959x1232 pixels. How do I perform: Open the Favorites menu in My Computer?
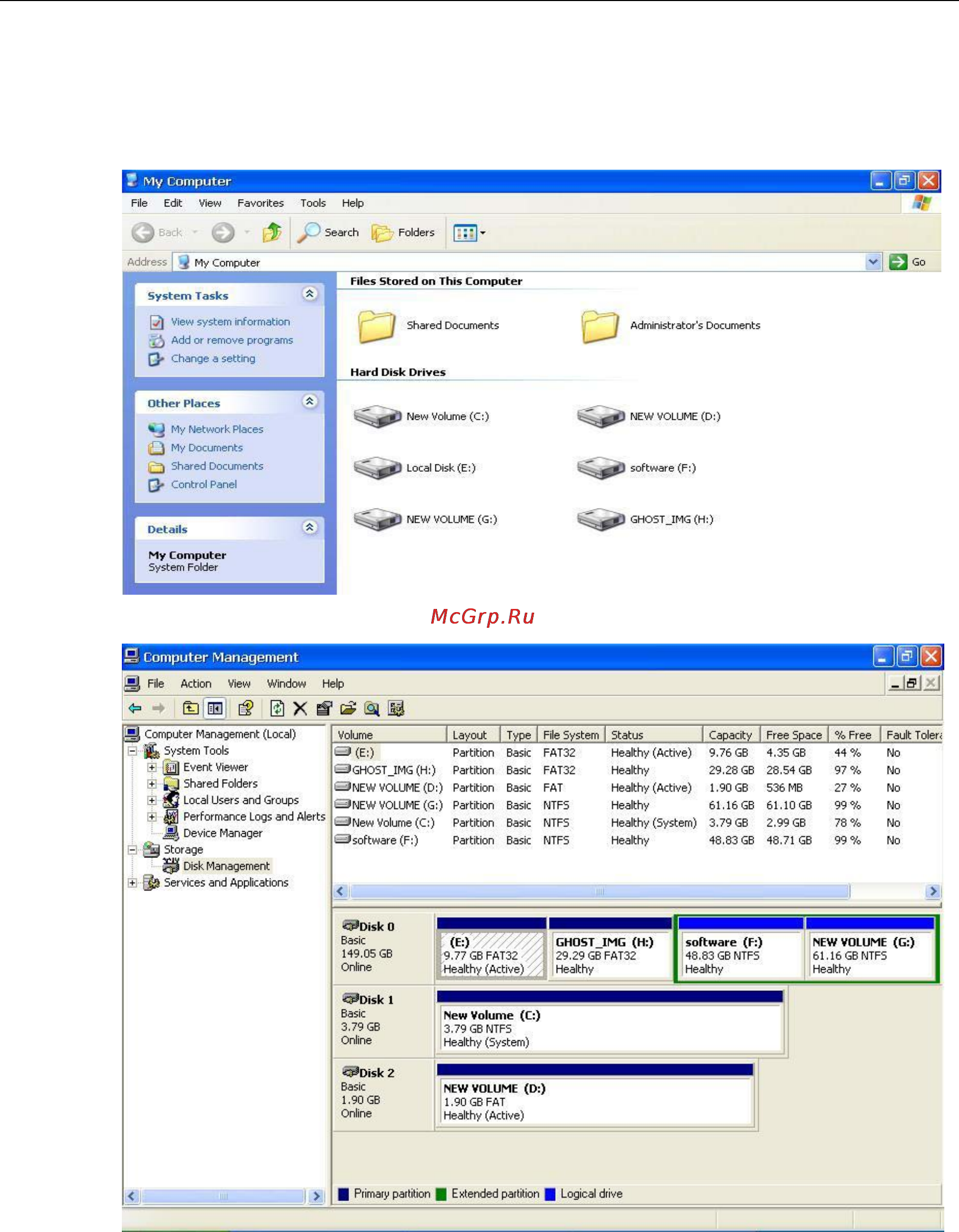(x=260, y=203)
